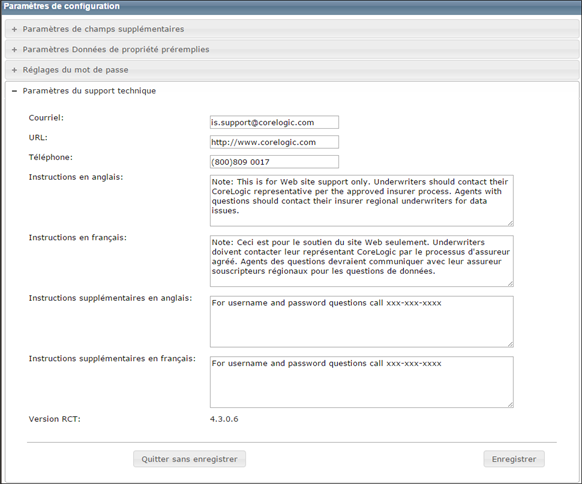Viewport: 582px width, 484px height.
Task: Click Quitter sans enregistrer button
Action: coord(189,459)
